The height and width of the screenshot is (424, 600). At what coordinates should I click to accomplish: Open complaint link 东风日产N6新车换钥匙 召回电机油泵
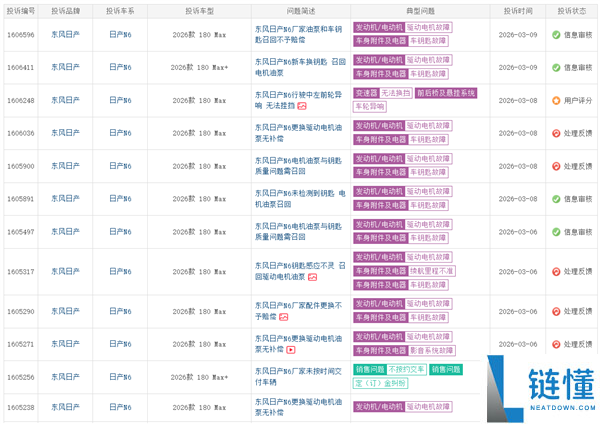click(300, 67)
